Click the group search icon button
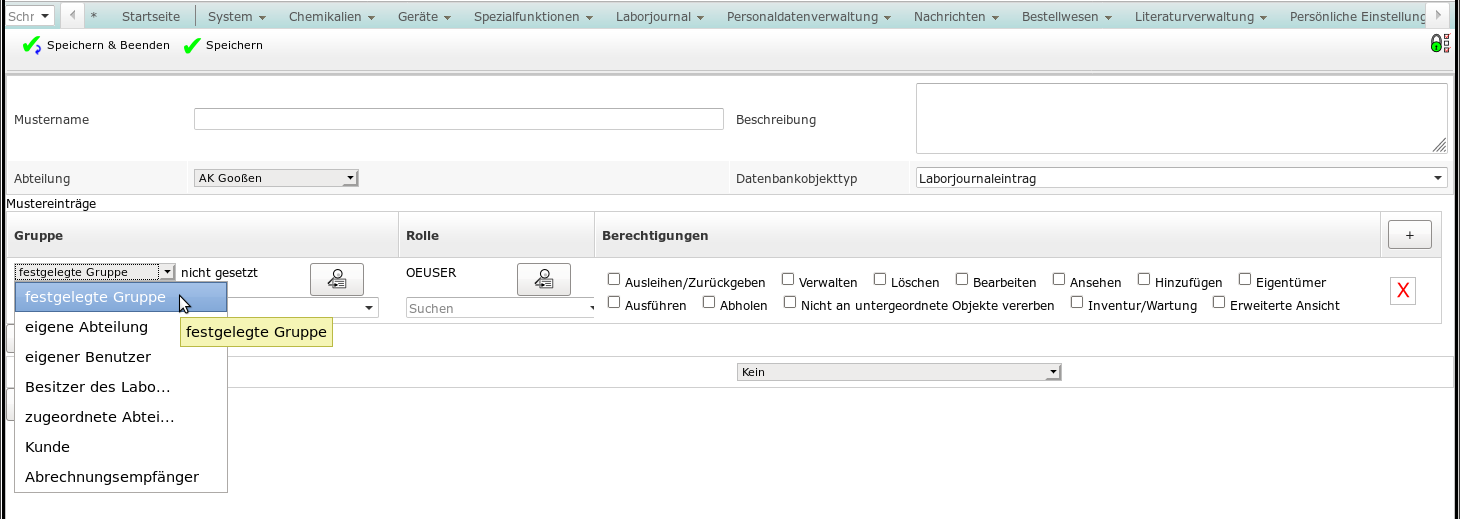This screenshot has width=1460, height=519. pos(337,280)
